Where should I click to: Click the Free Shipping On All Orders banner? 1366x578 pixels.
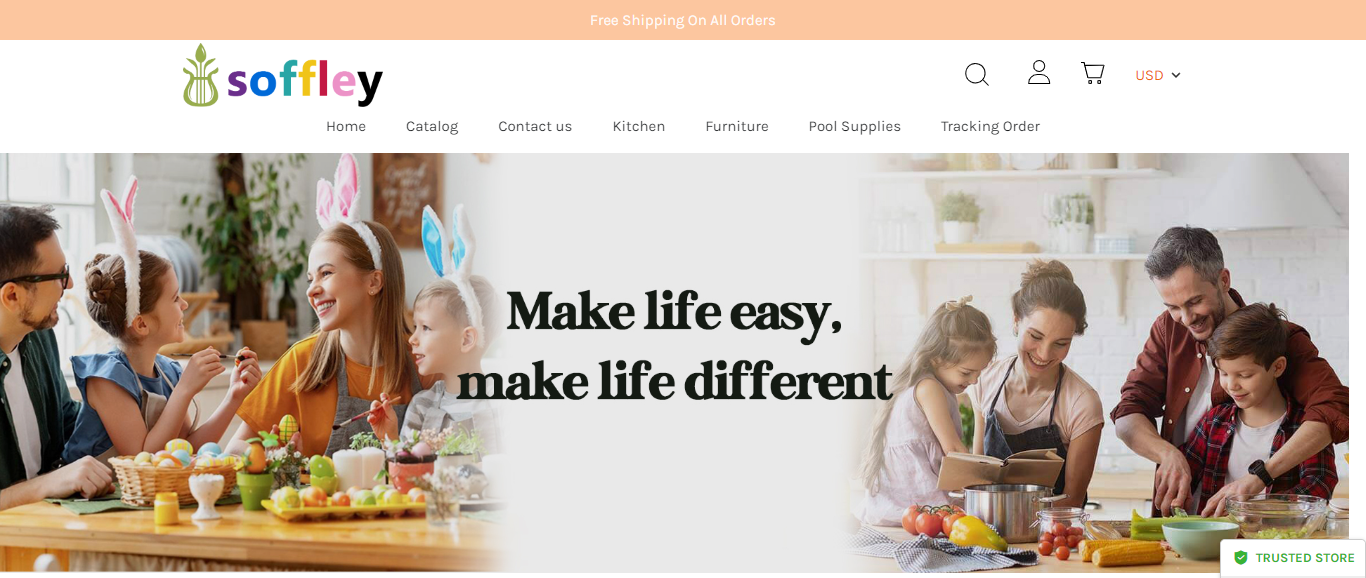tap(683, 20)
